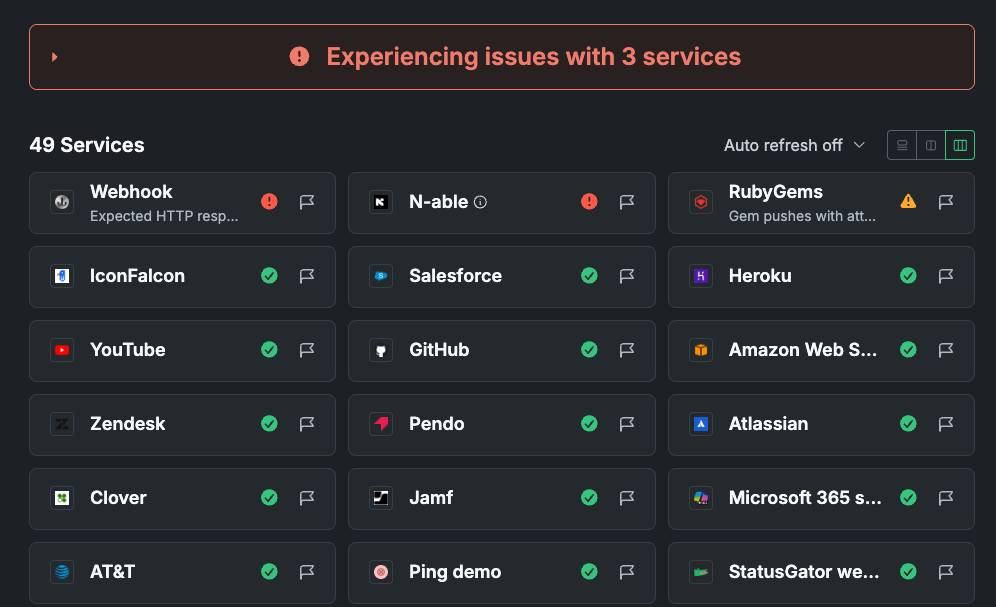This screenshot has height=607, width=996.
Task: Click GitHub's green status checkmark
Action: (x=589, y=350)
